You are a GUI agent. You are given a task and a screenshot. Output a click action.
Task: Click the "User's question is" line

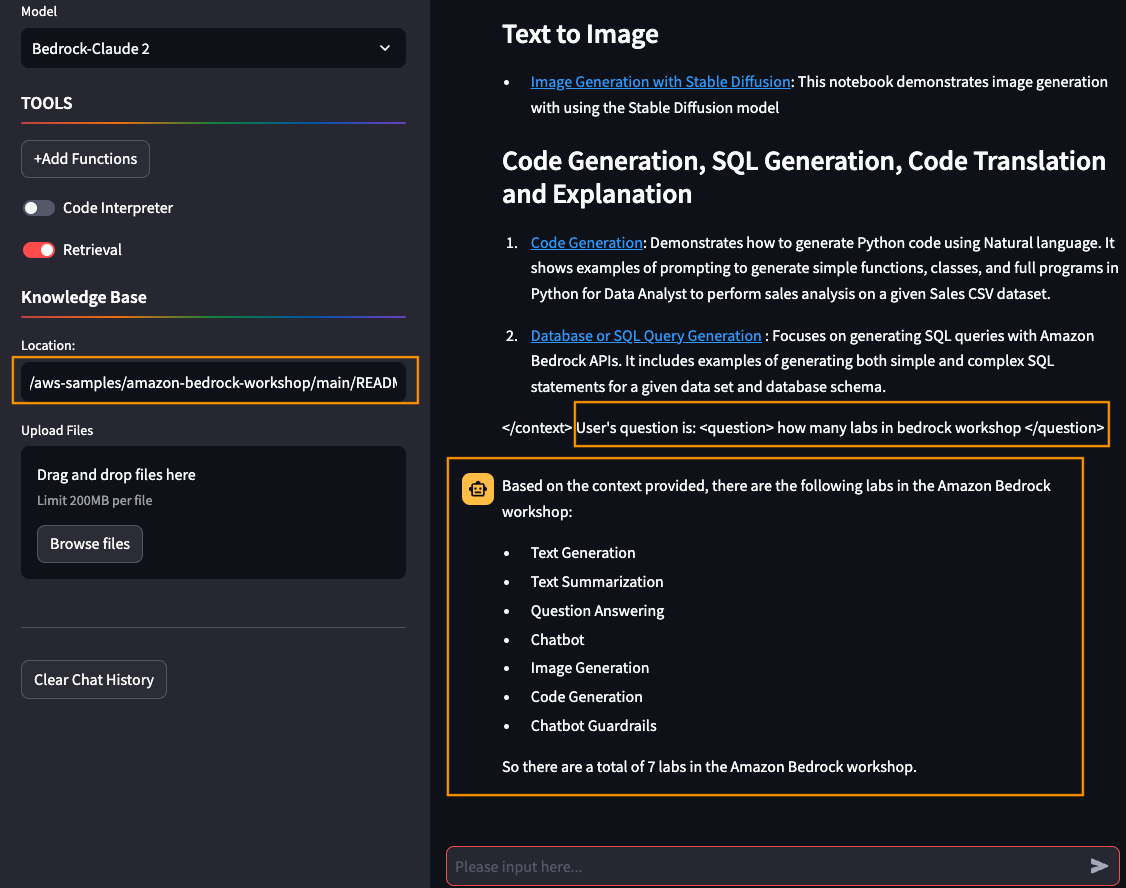(x=840, y=428)
